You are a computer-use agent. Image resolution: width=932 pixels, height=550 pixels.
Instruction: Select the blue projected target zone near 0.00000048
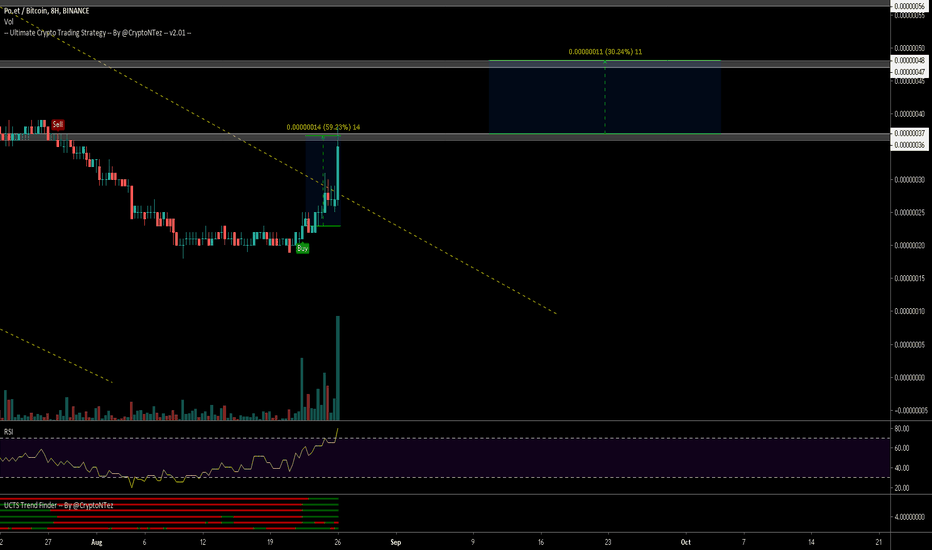point(604,97)
